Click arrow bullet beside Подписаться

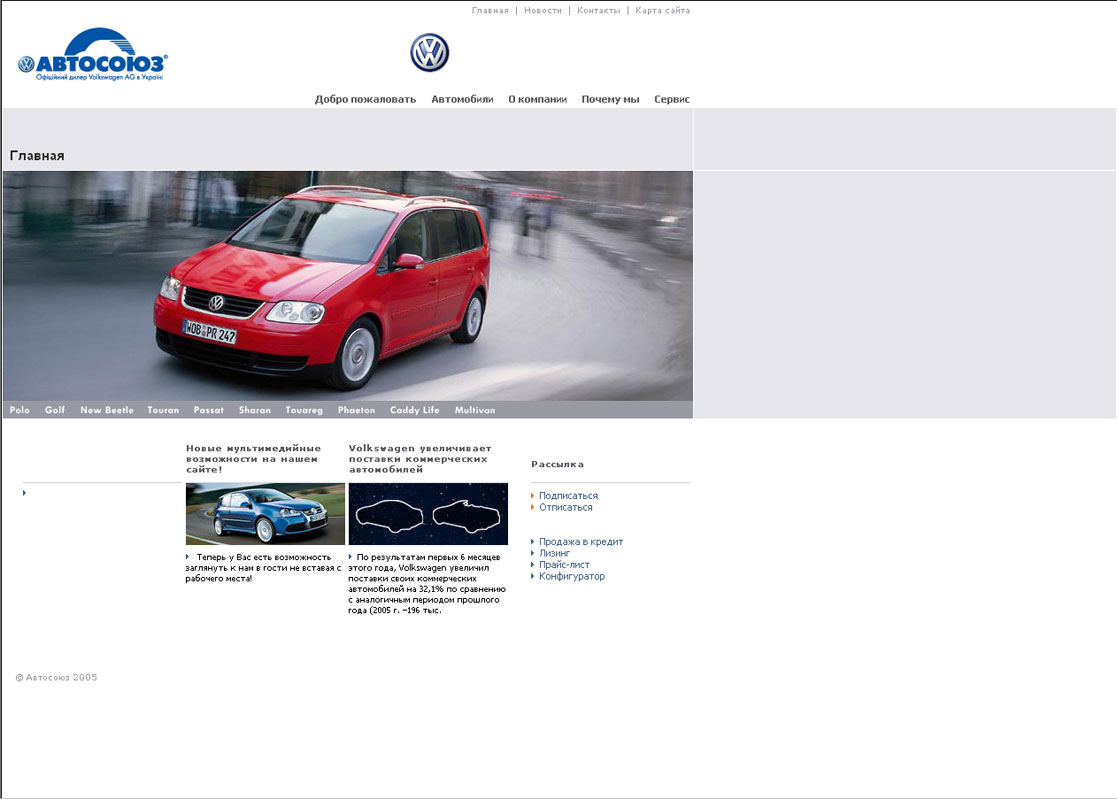[x=533, y=496]
